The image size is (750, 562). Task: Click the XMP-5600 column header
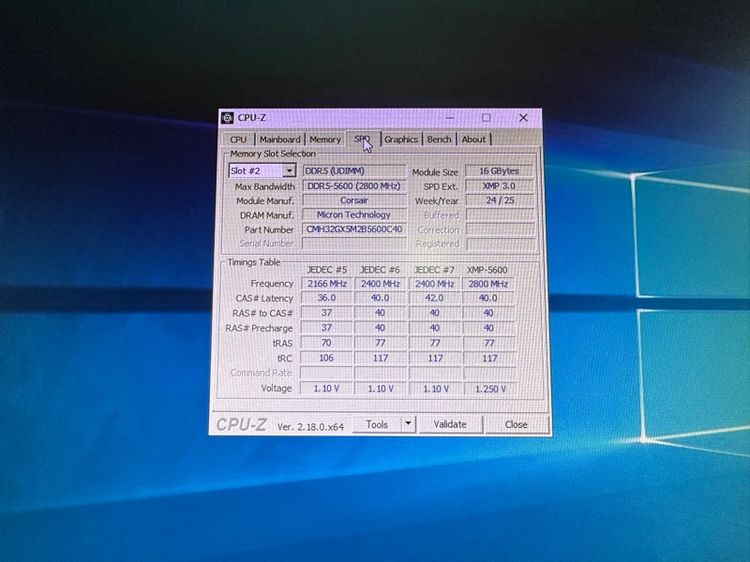click(x=487, y=270)
